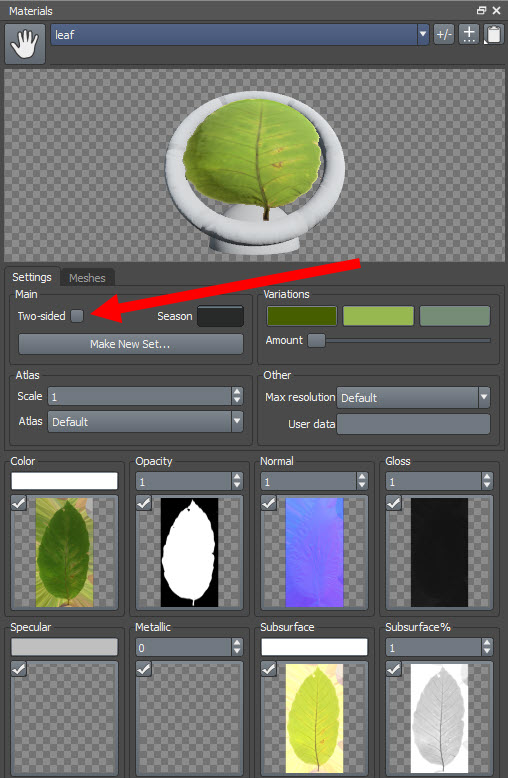Click the light green variation swatch

click(378, 316)
